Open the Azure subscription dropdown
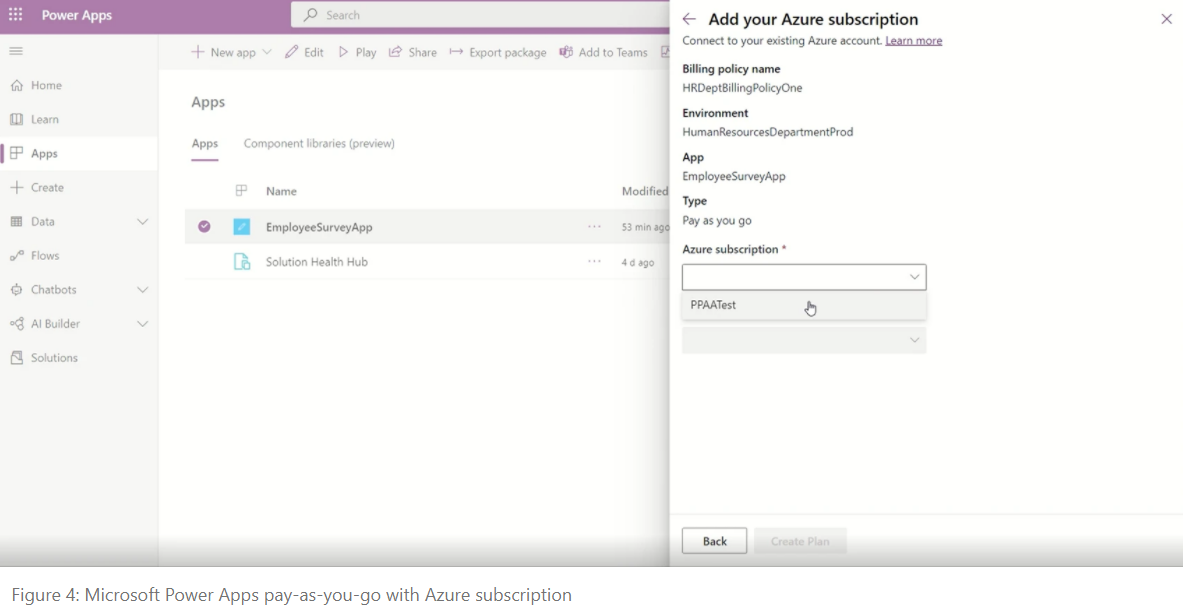 point(804,277)
